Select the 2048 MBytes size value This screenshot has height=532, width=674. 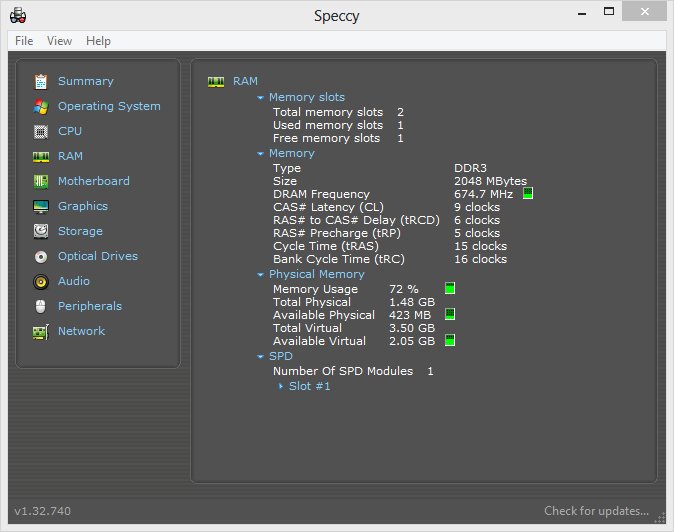point(490,181)
